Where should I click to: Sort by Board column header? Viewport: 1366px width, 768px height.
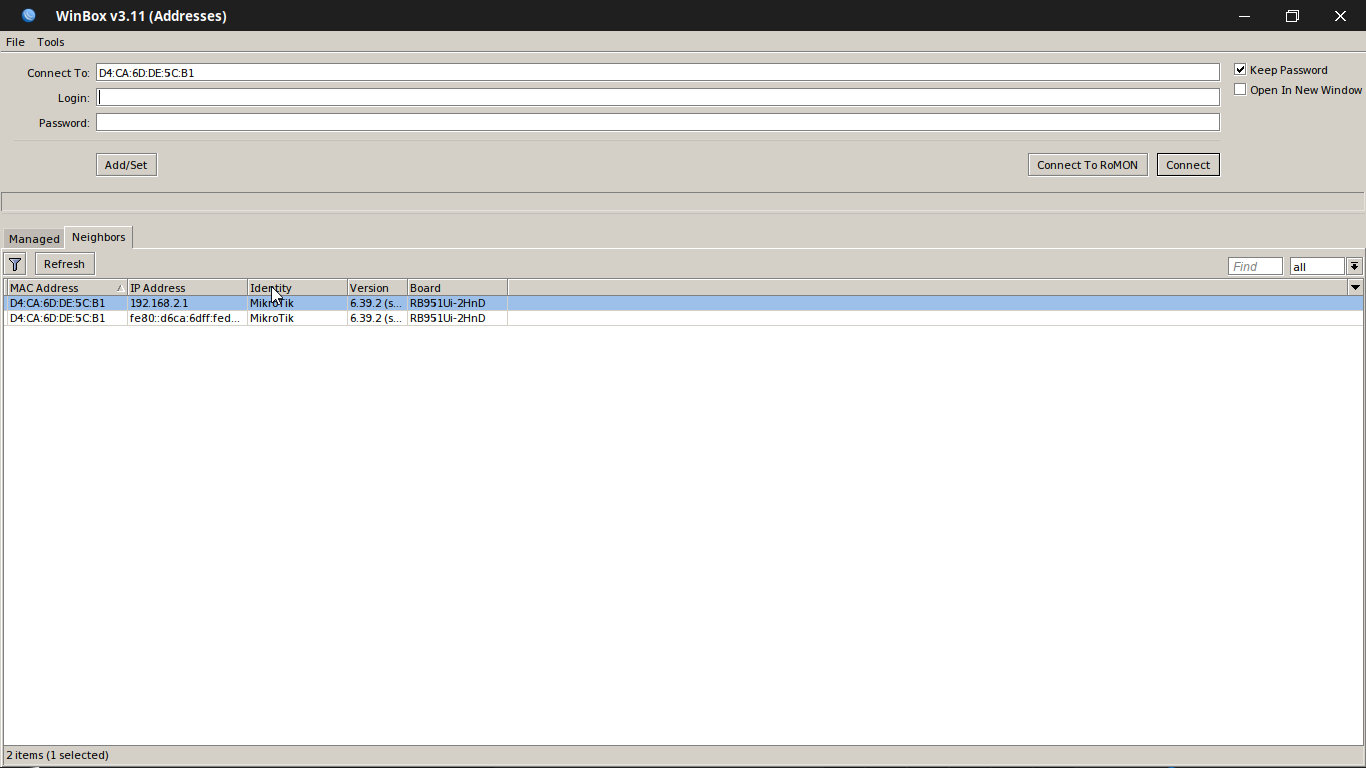coord(457,288)
